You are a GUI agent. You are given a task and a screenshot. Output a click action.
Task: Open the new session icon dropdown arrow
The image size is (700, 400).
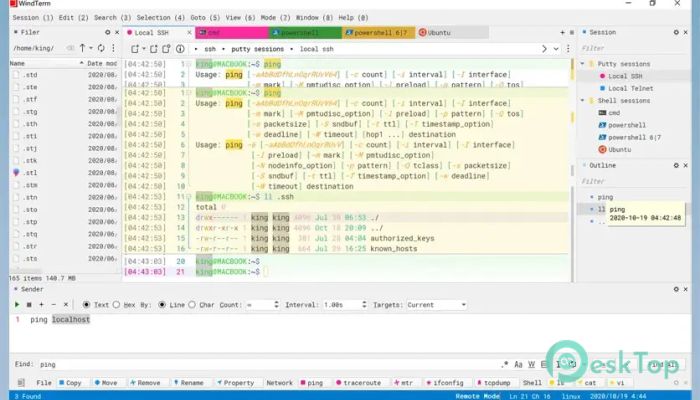click(144, 49)
